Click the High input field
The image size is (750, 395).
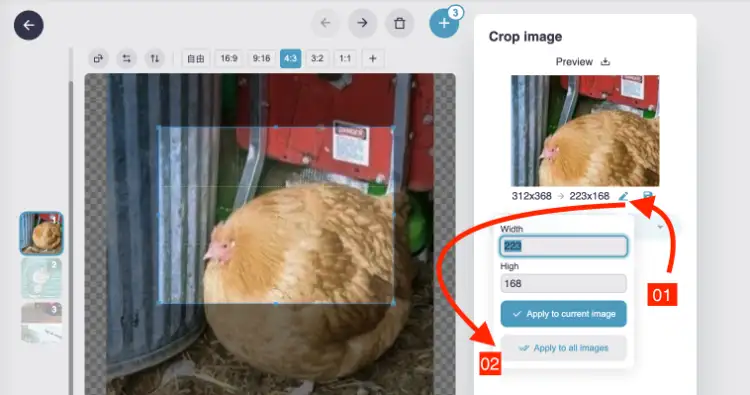coord(563,284)
